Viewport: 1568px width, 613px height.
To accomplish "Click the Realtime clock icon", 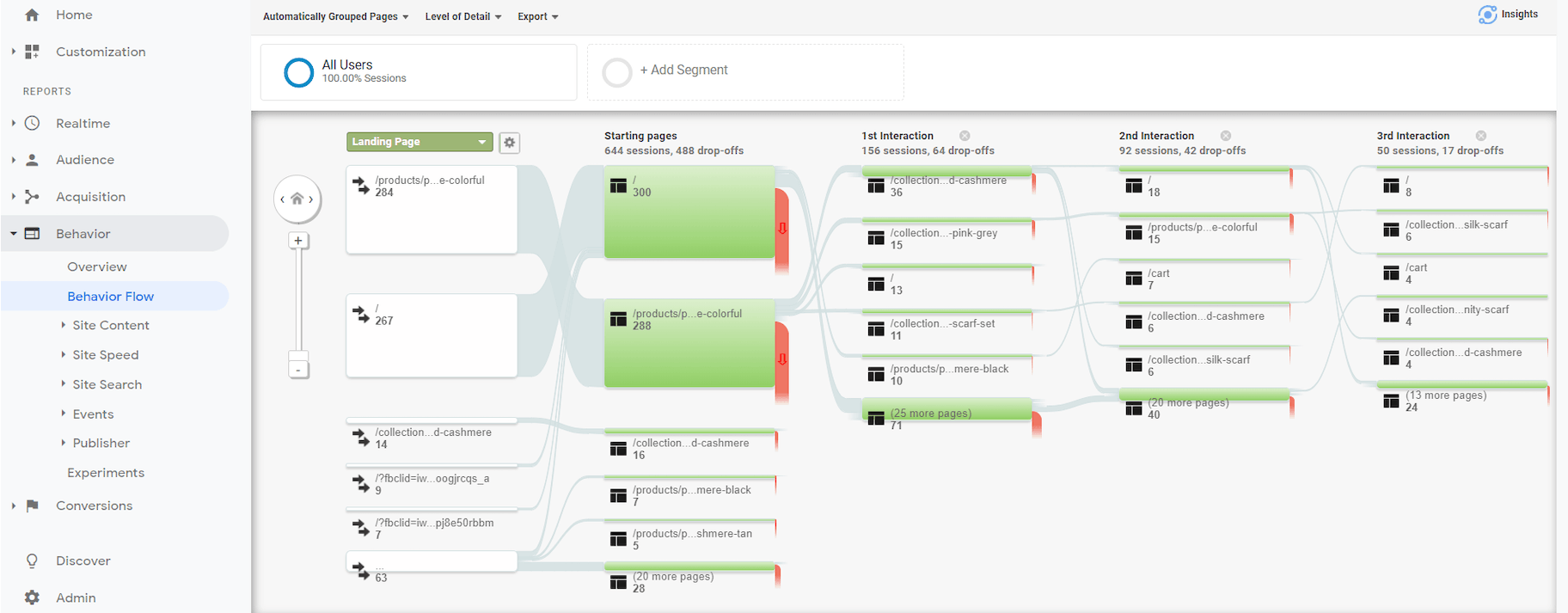I will pos(32,123).
